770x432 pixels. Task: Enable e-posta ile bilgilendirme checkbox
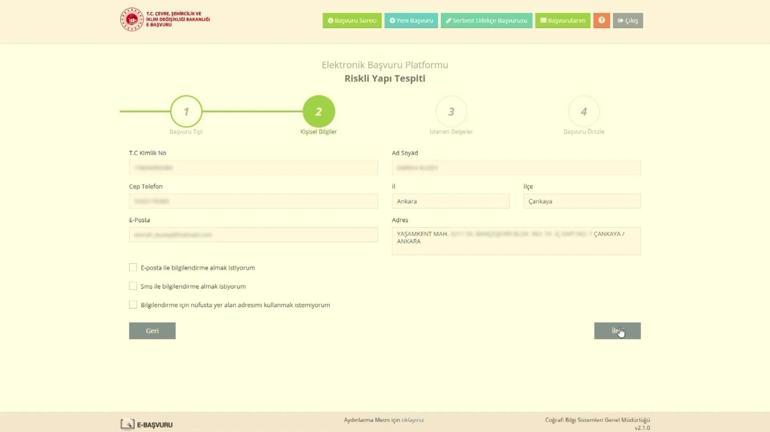[x=133, y=268]
